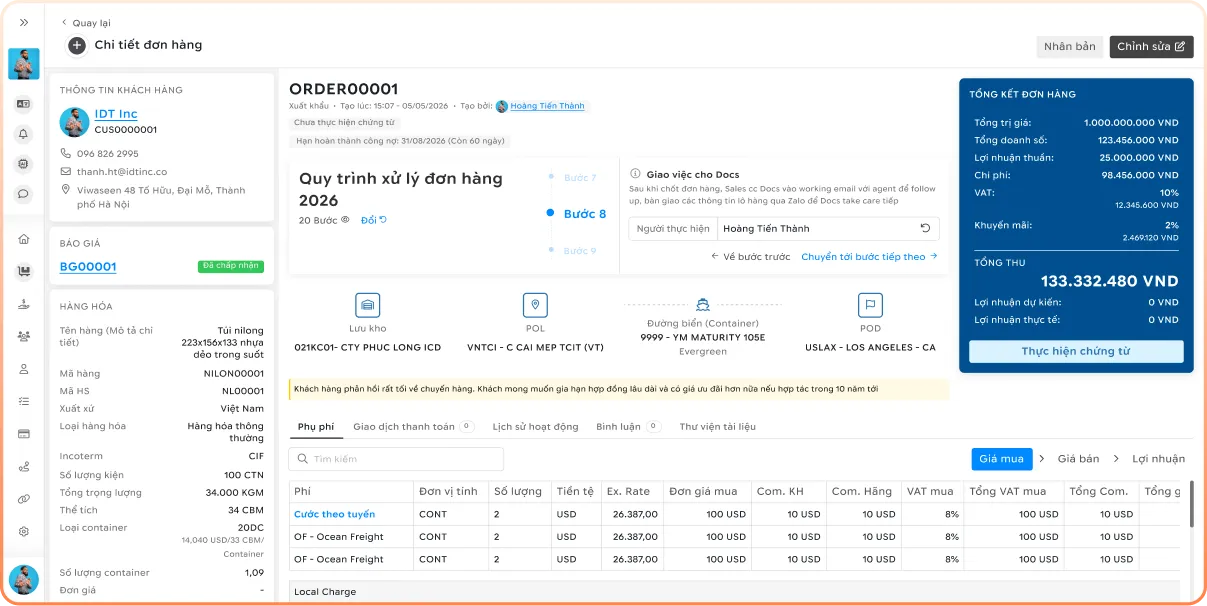1207x606 pixels.
Task: Click the Thực hiện chứng từ button
Action: [x=1075, y=352]
